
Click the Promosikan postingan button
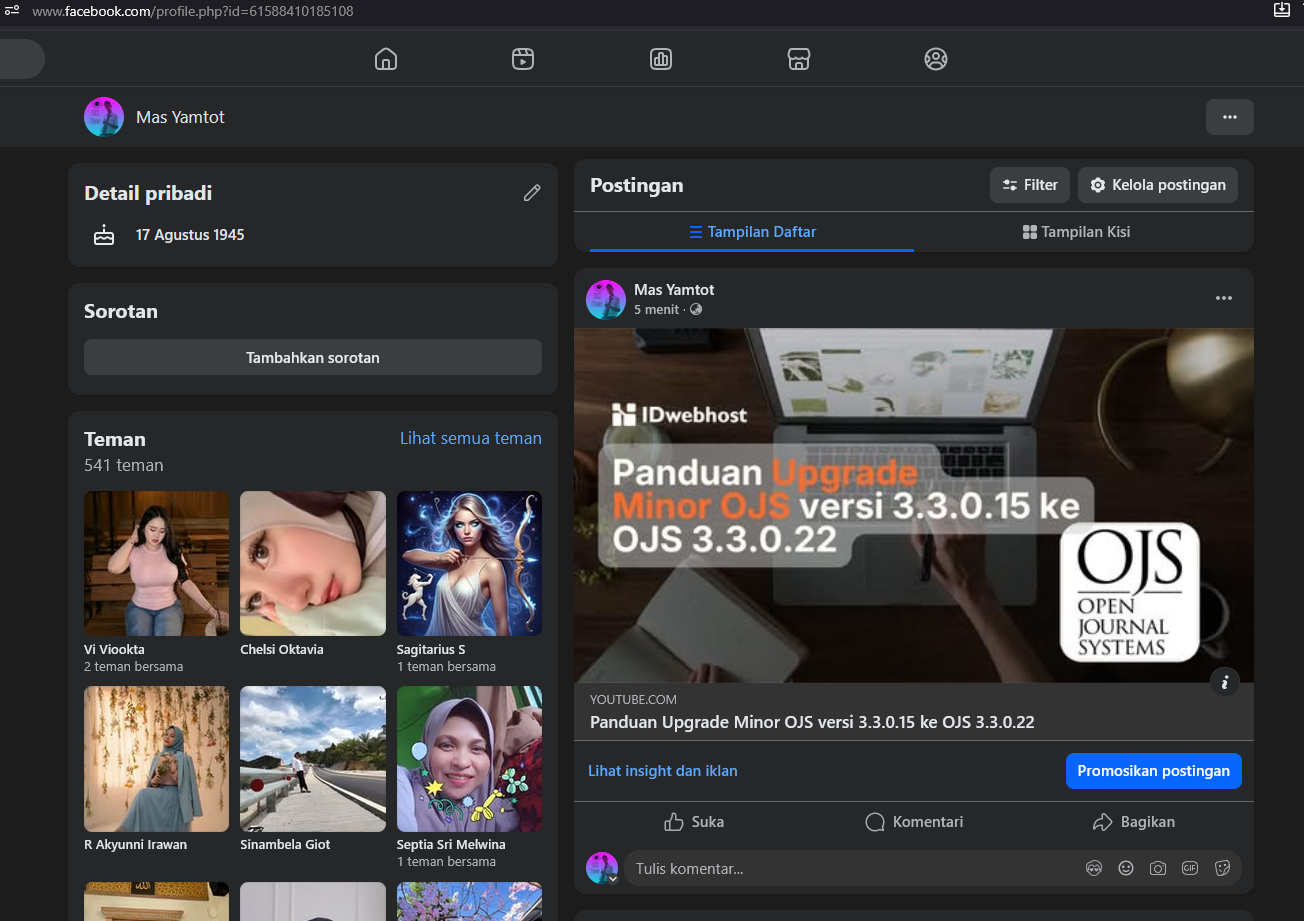pyautogui.click(x=1154, y=771)
